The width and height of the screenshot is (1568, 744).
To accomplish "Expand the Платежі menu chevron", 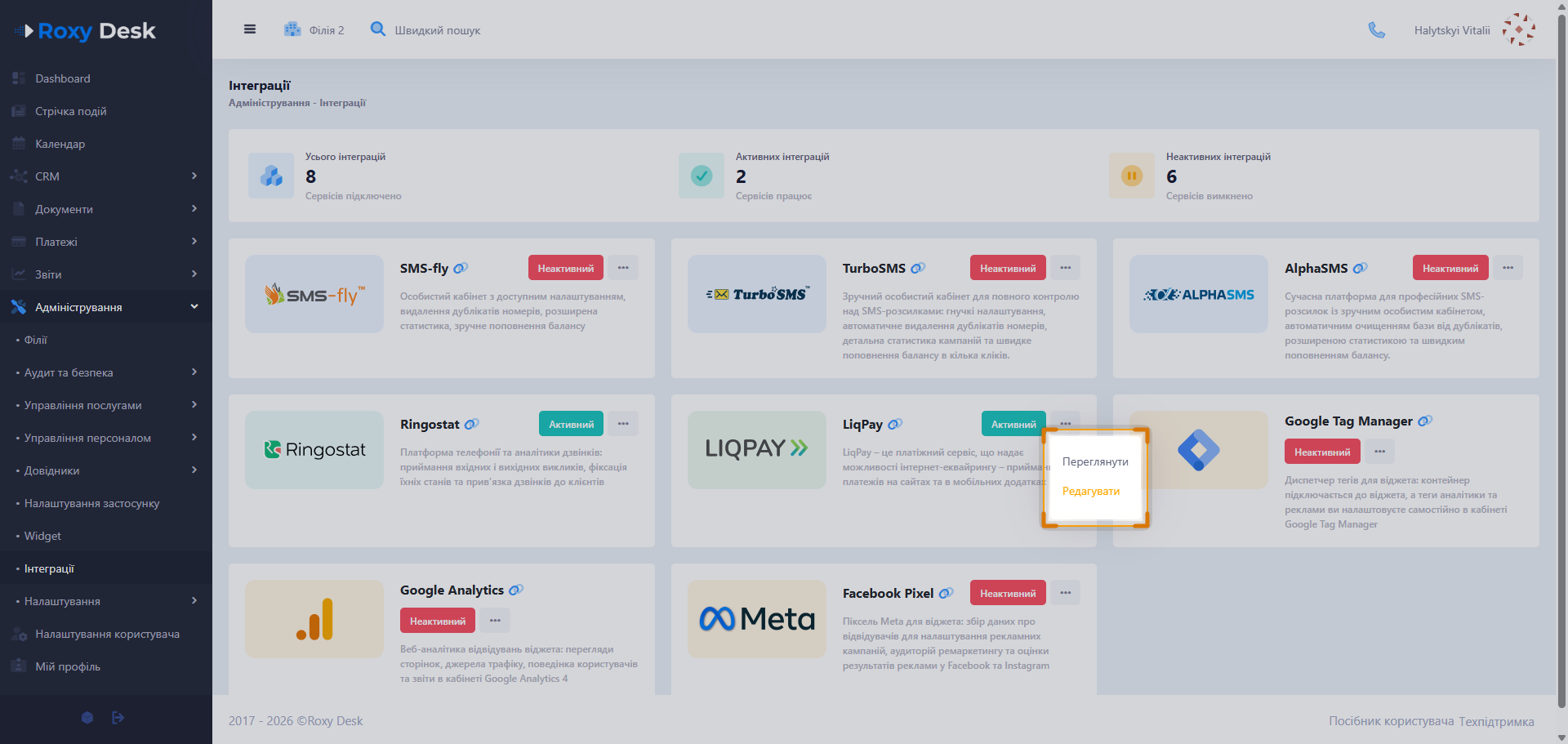I will pos(194,241).
